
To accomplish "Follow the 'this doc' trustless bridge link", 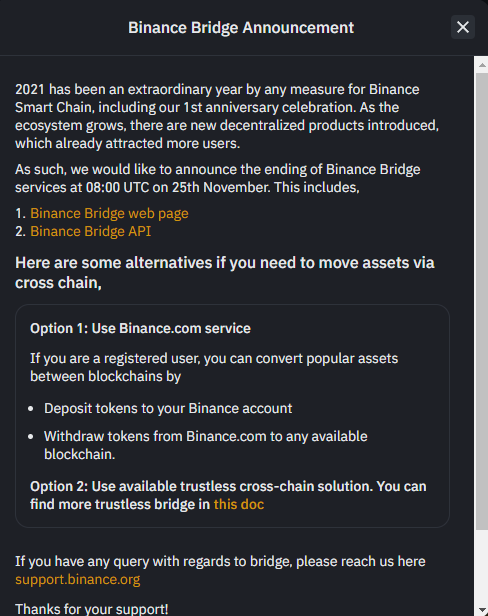I will 238,504.
